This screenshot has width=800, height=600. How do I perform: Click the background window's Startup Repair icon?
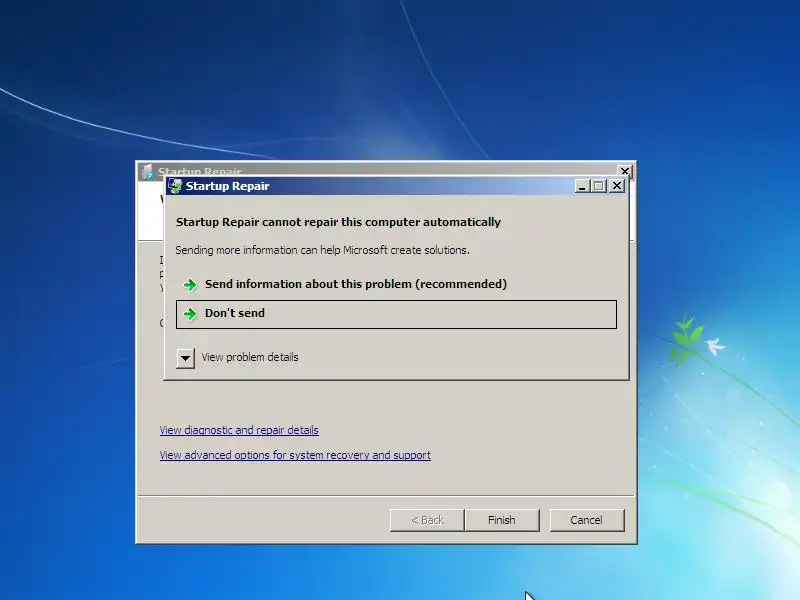[x=147, y=171]
